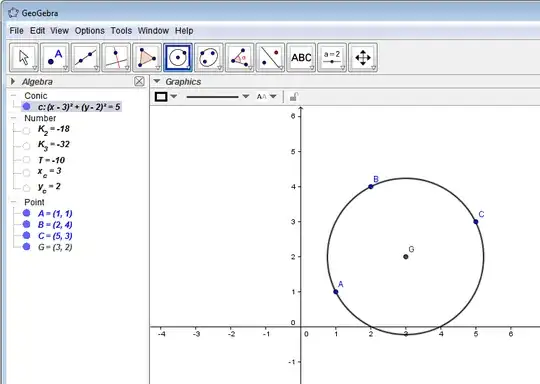The width and height of the screenshot is (540, 384).
Task: Select the Line through Two Points tool
Action: tap(85, 58)
